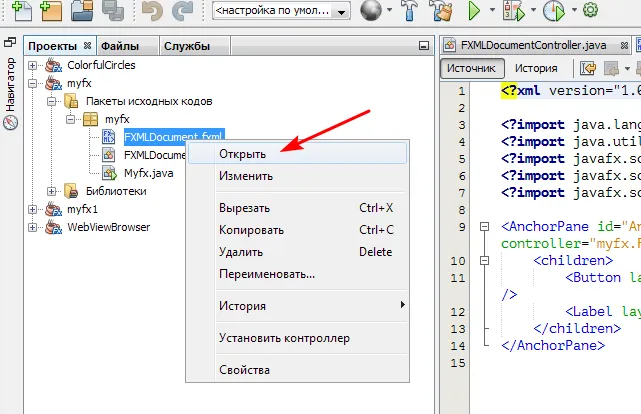Choose Переименовать... in context menu
The image size is (641, 414).
pyautogui.click(x=298, y=274)
